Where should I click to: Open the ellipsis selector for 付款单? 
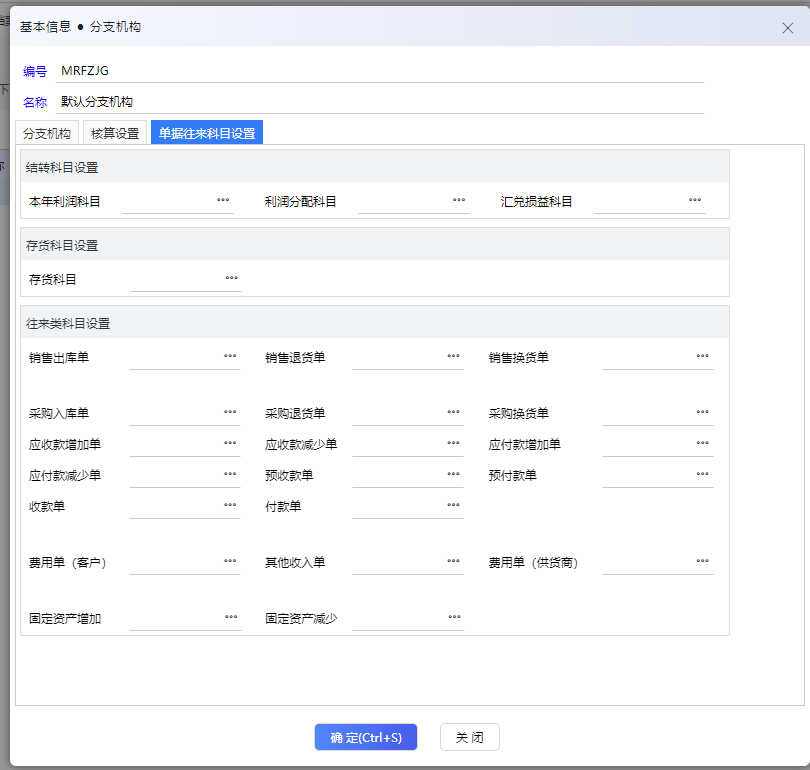[453, 505]
